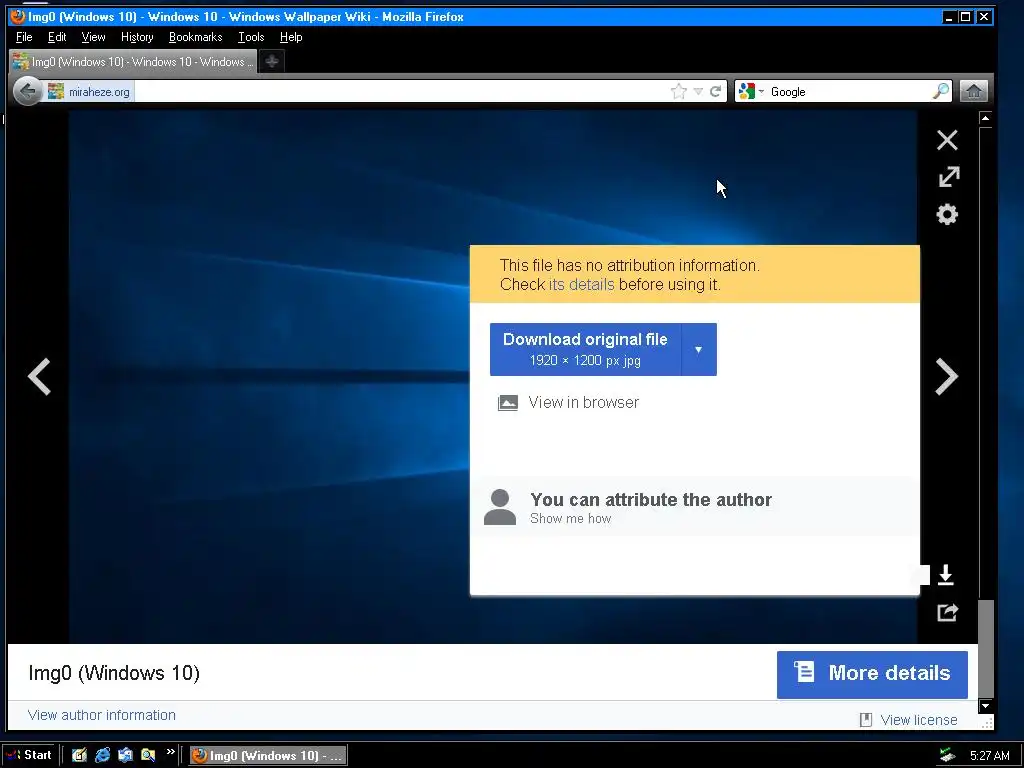1024x768 pixels.
Task: Enter full screen with the expand arrows icon
Action: tap(948, 177)
